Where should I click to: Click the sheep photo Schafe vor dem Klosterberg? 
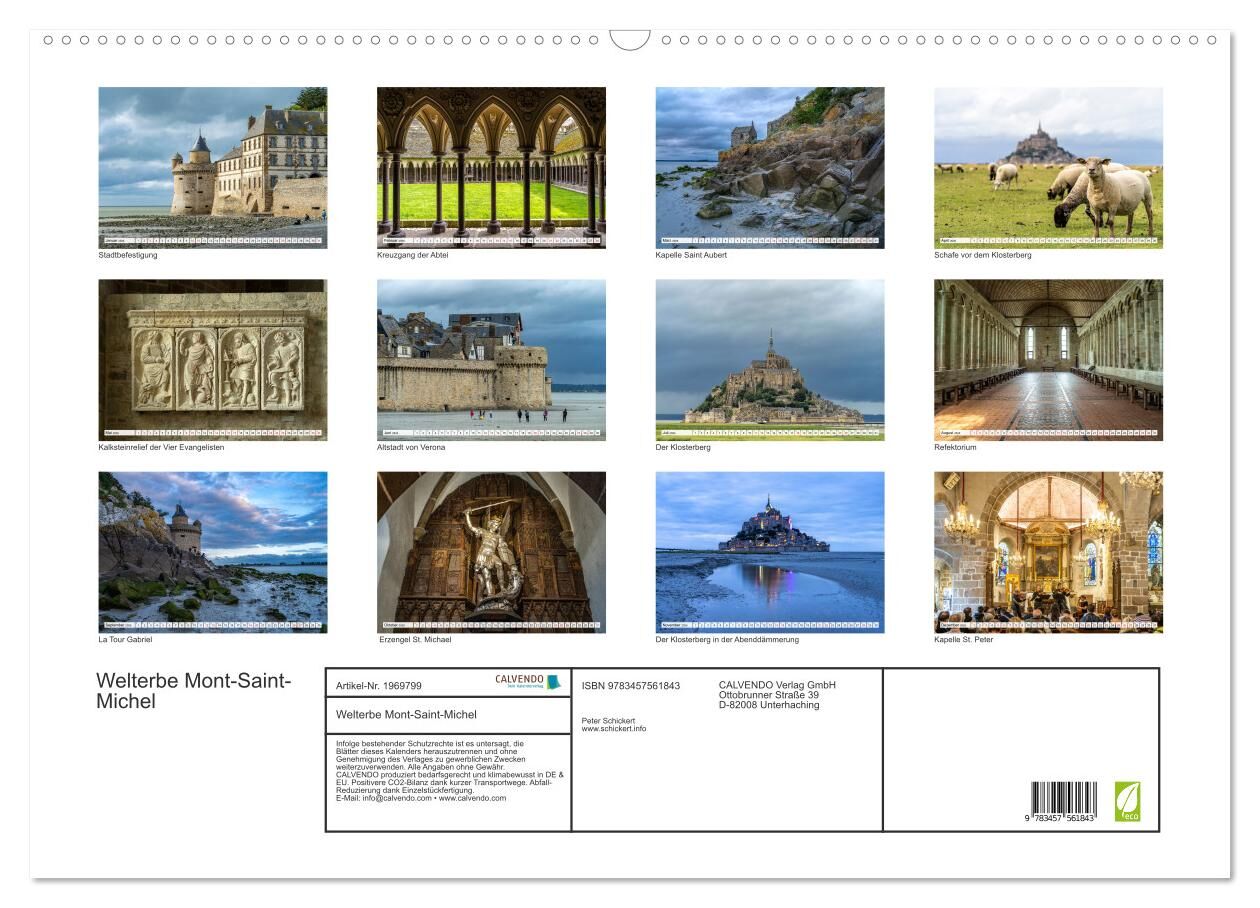point(1048,166)
